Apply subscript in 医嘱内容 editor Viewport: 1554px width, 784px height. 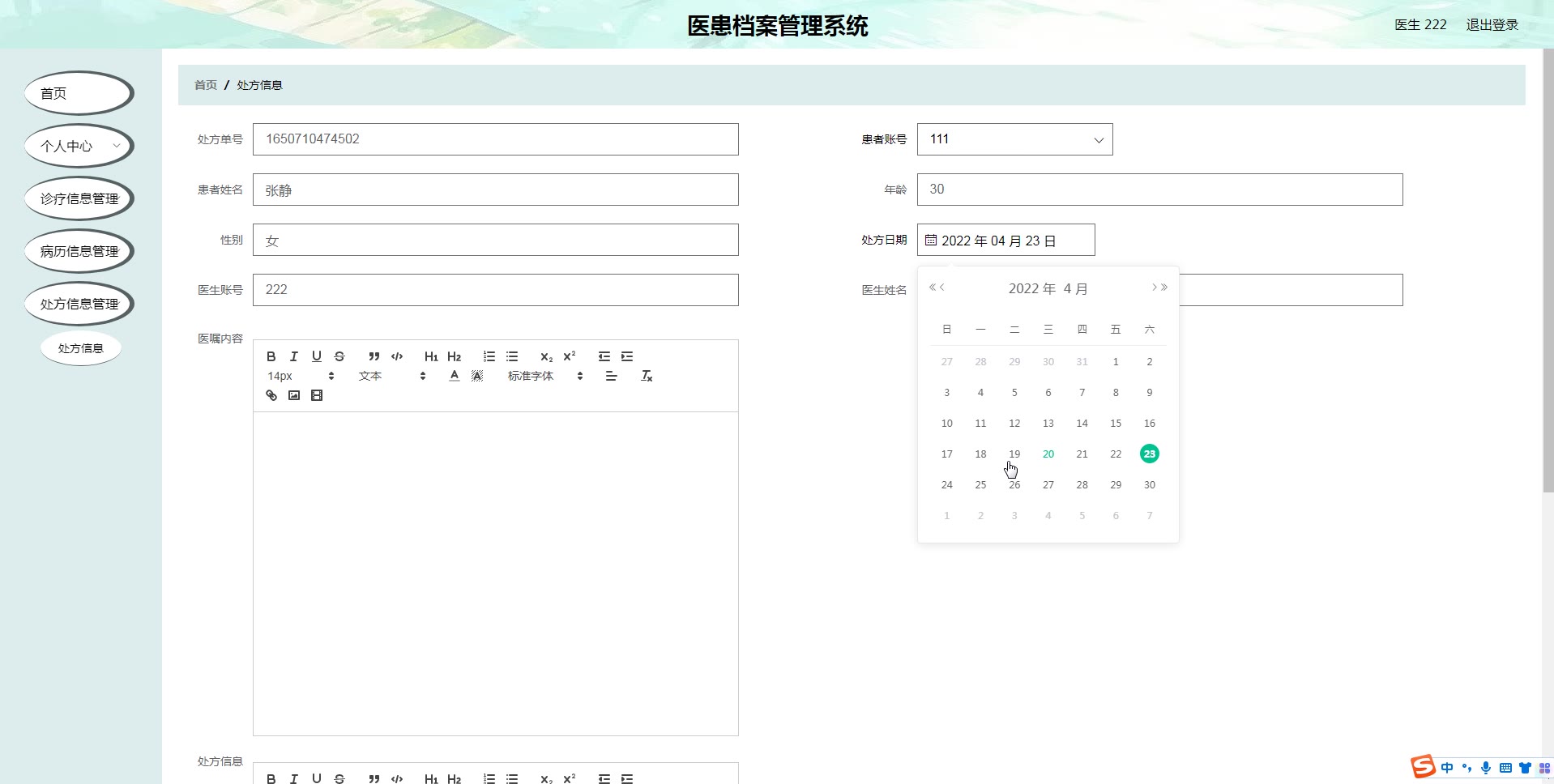546,356
